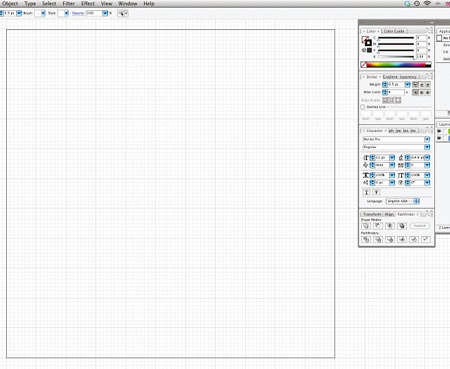Click the Cyan slider track
This screenshot has height=369, width=450.
pos(396,38)
